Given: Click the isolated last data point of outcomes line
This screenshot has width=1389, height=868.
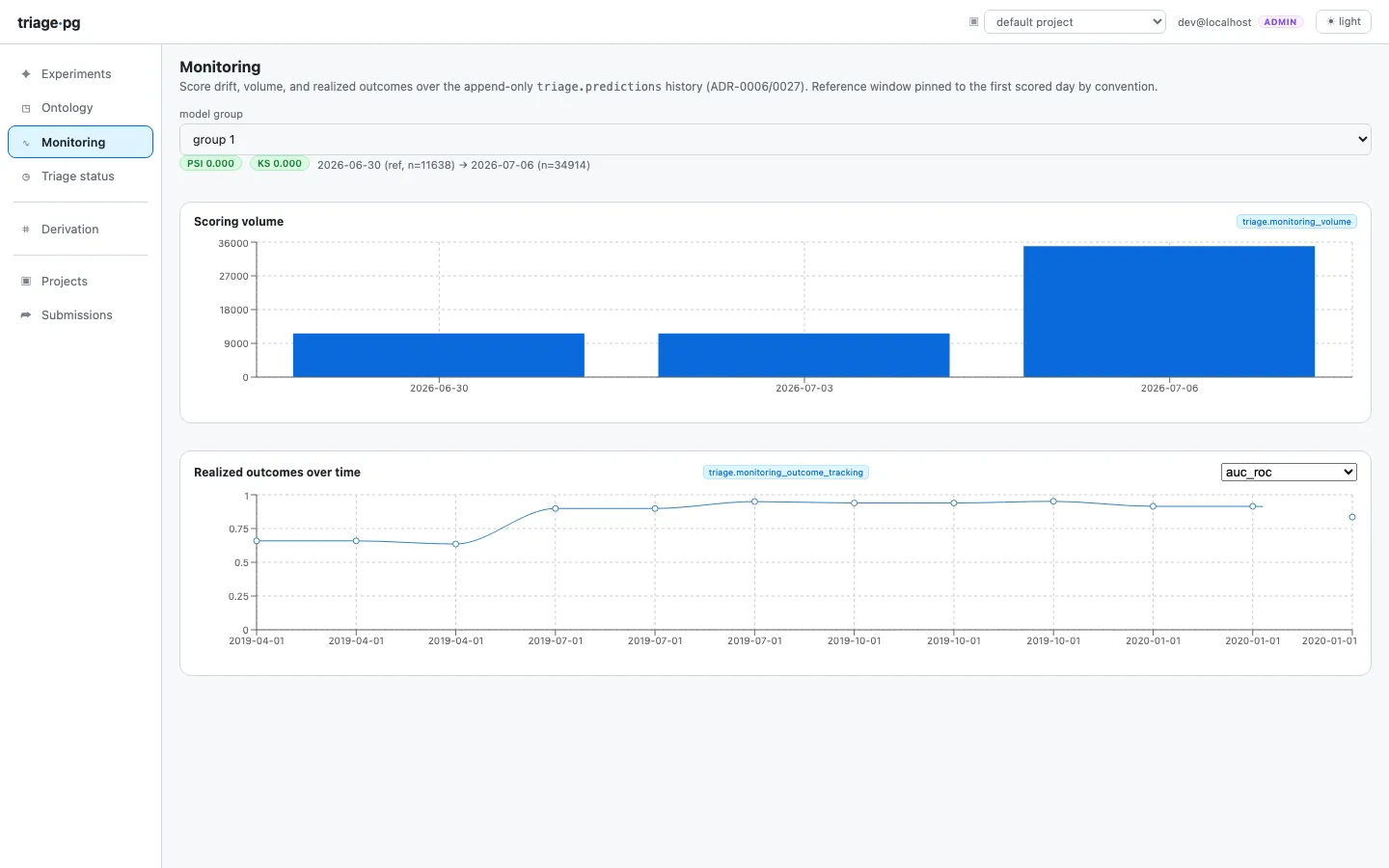Looking at the screenshot, I should pyautogui.click(x=1352, y=517).
